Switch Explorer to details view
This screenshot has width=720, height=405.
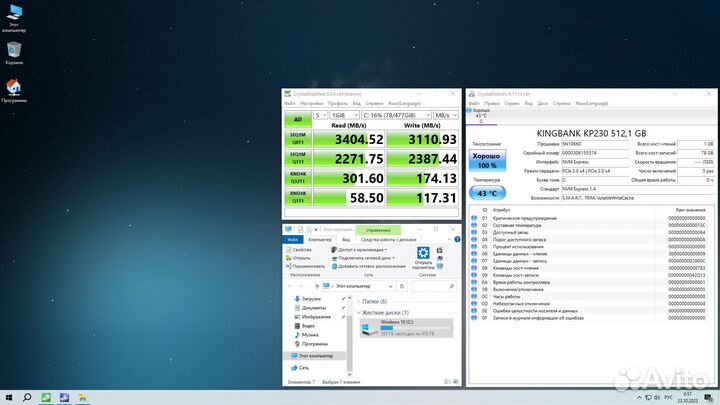tap(448, 382)
